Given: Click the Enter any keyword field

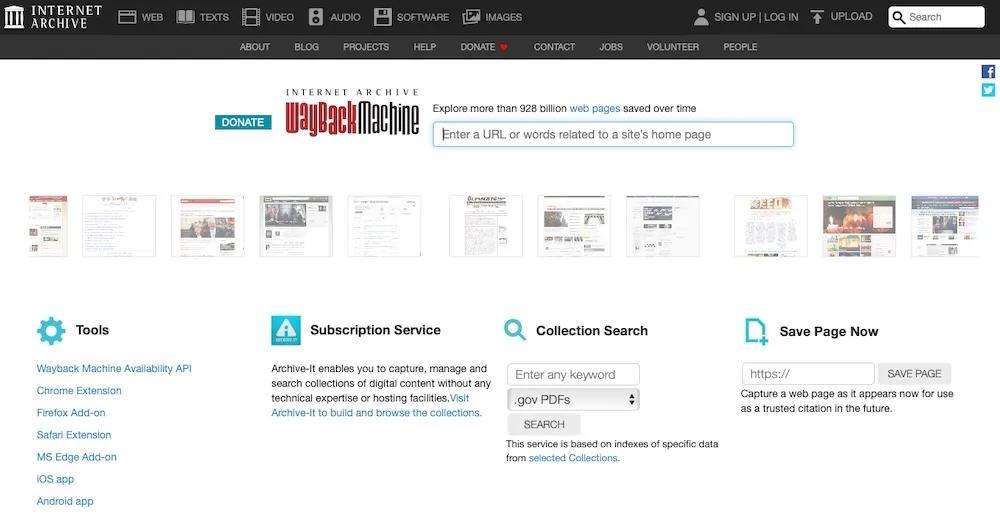Looking at the screenshot, I should (573, 375).
